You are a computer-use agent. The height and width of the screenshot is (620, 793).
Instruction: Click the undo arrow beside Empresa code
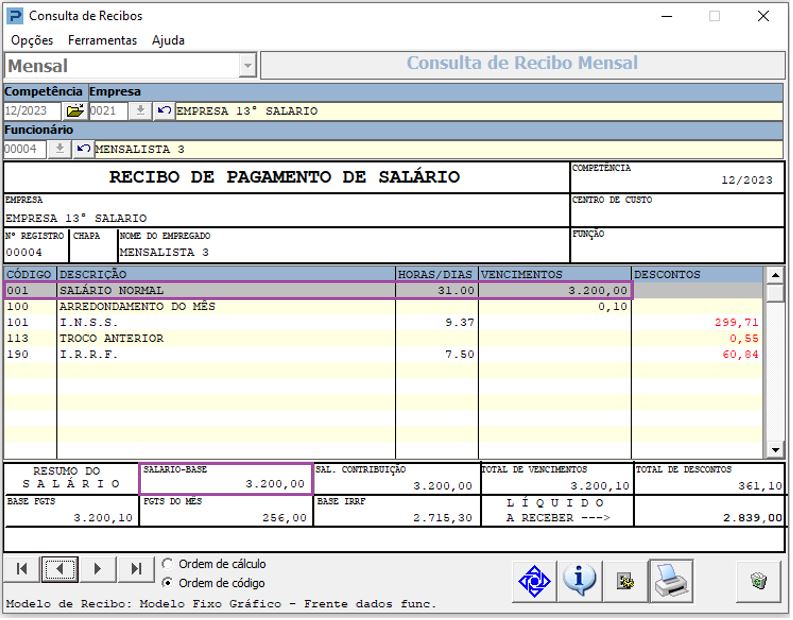(164, 110)
